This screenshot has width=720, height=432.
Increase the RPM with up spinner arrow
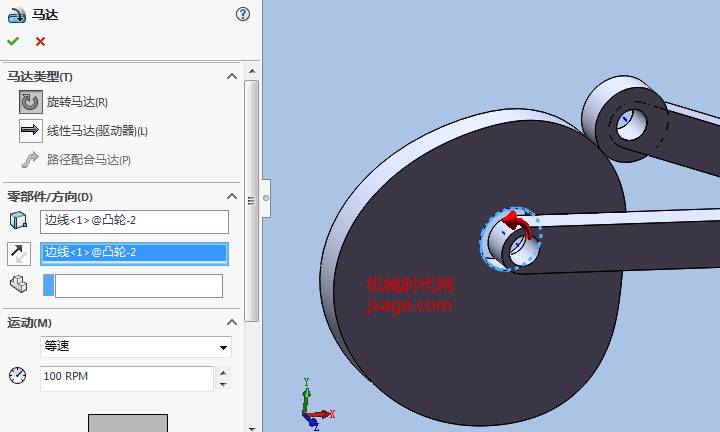[x=223, y=373]
